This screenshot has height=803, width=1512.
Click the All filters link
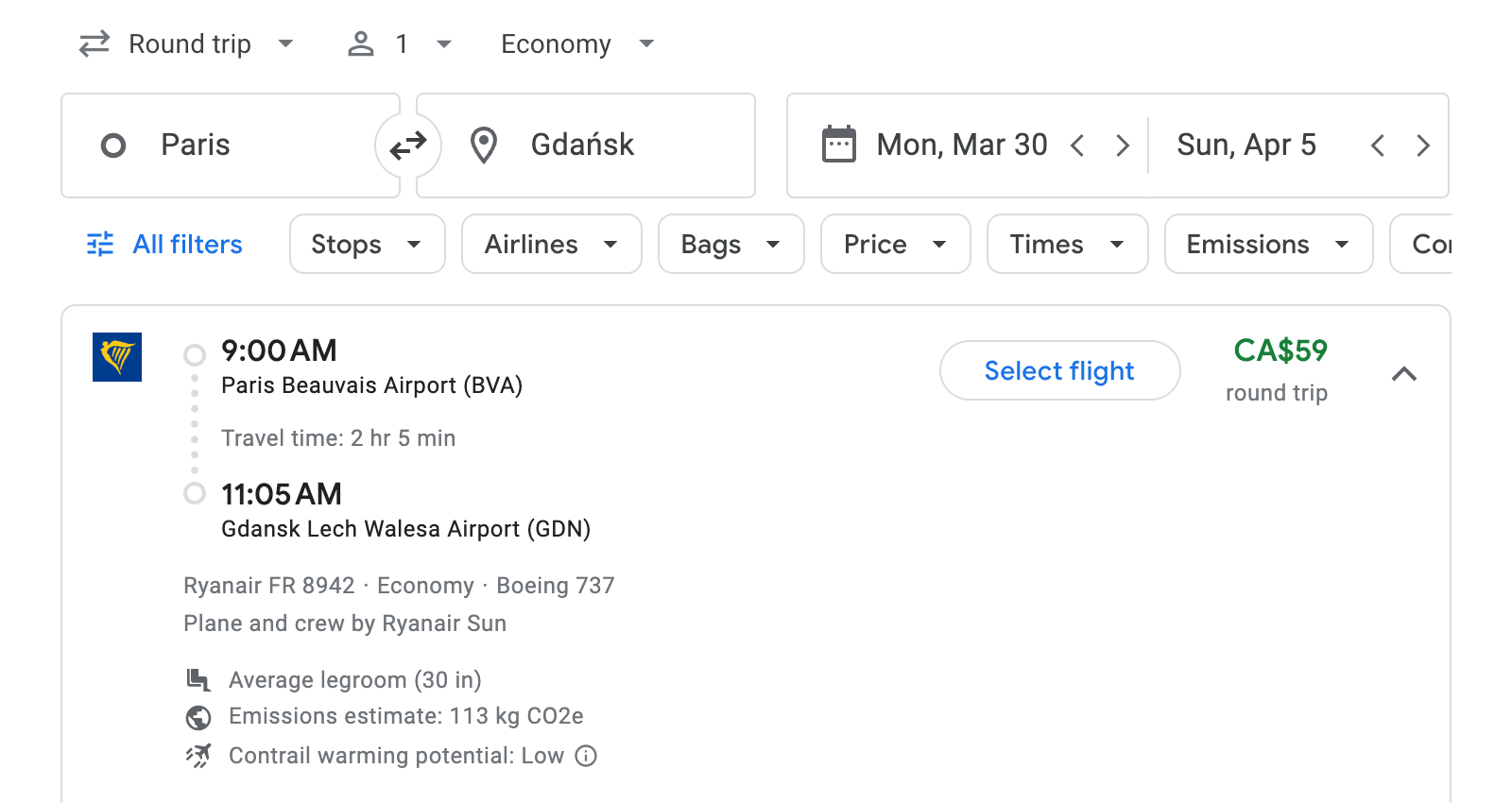pyautogui.click(x=186, y=244)
